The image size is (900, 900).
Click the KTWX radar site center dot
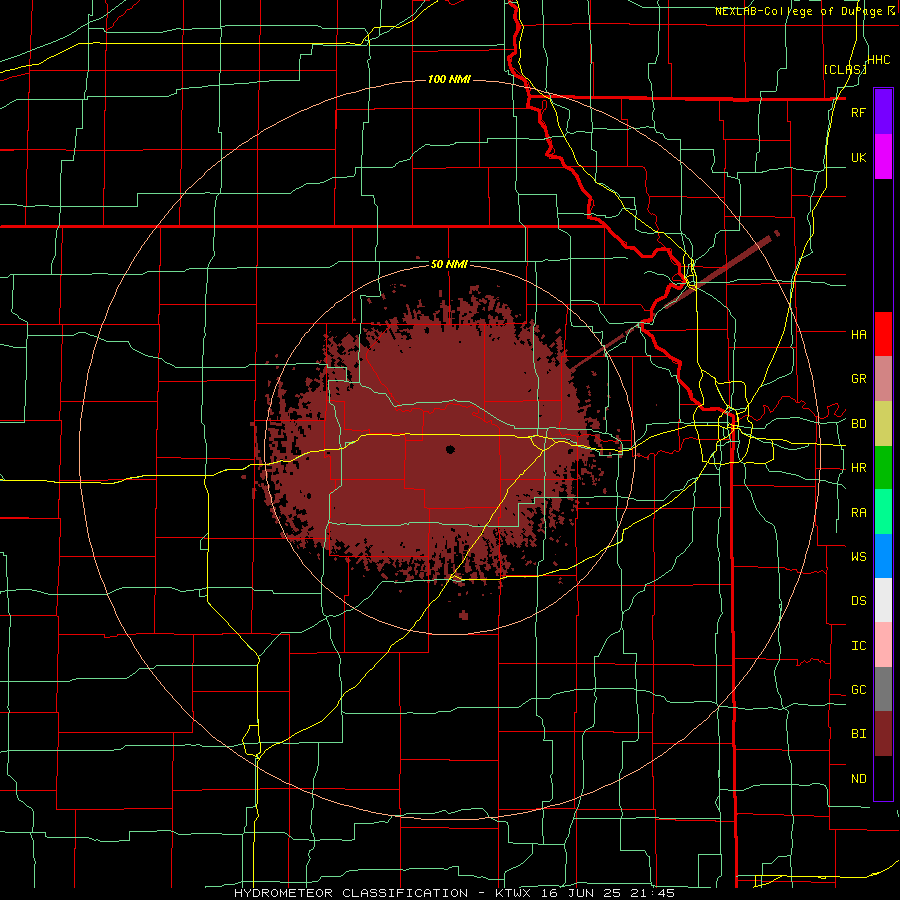coord(450,449)
